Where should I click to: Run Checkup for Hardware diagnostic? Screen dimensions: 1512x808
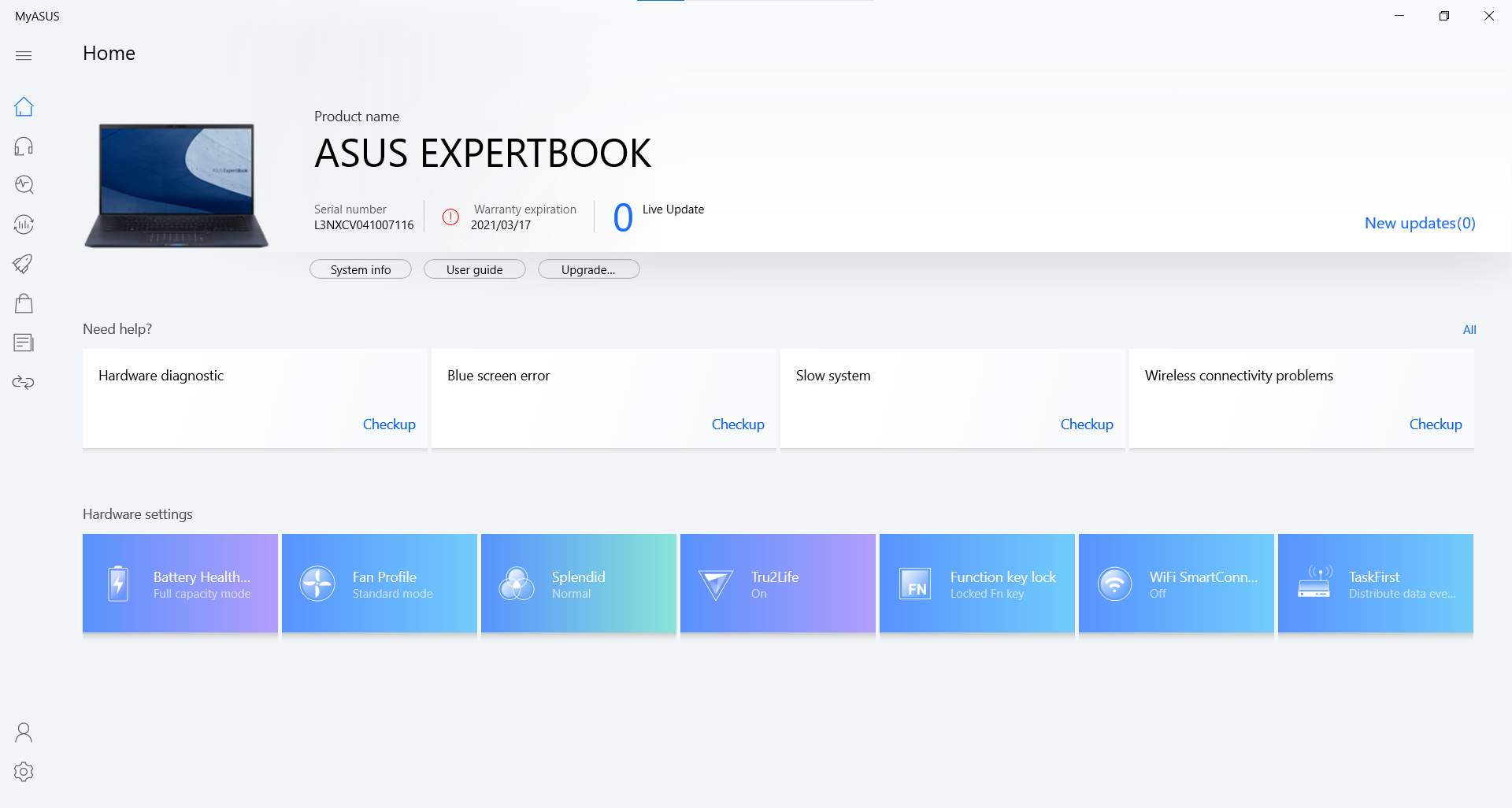(x=389, y=424)
